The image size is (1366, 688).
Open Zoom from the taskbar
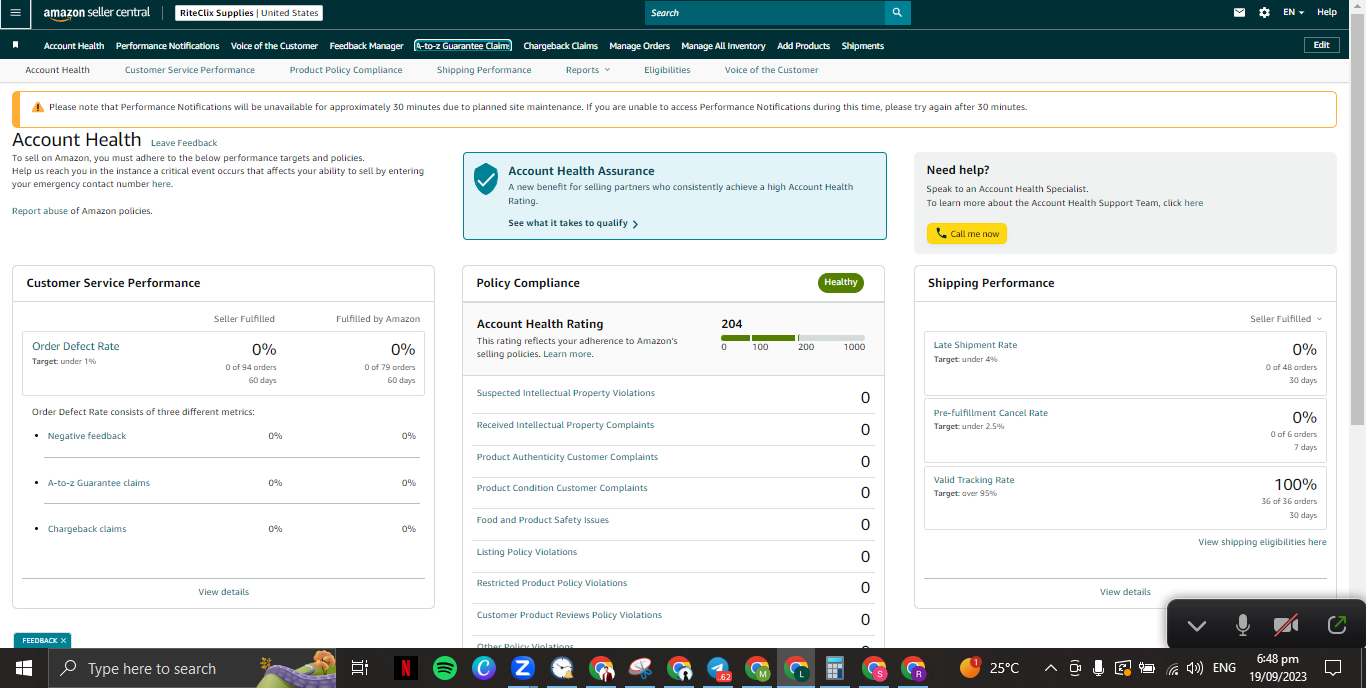(522, 668)
